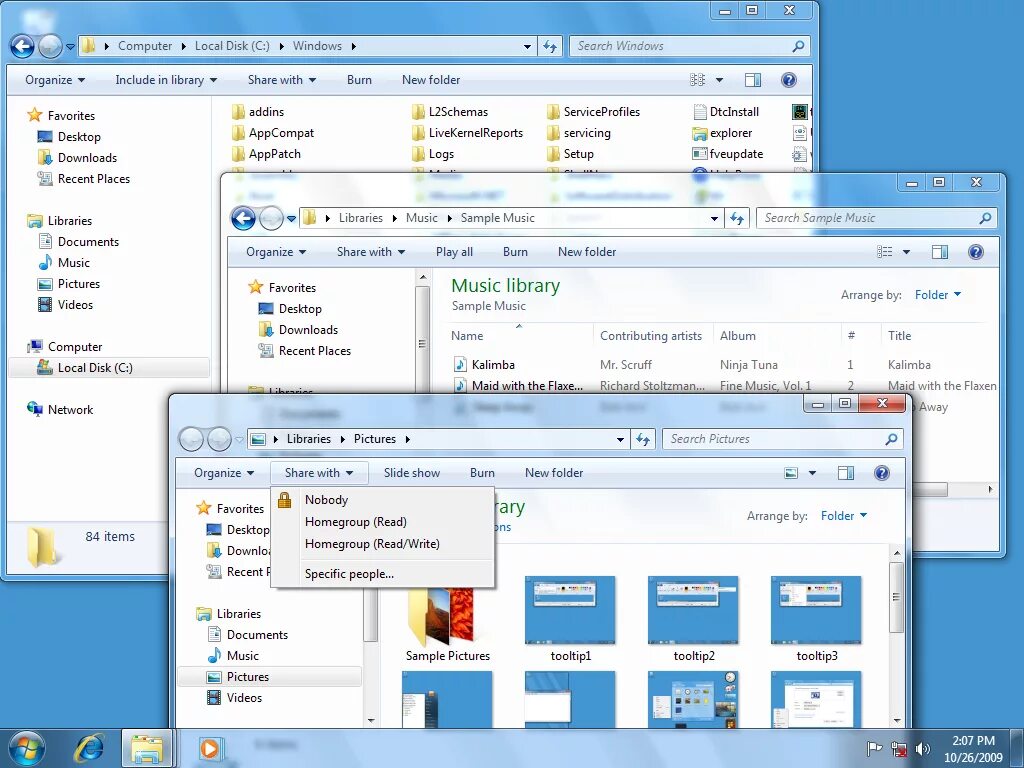Click the Search Pictures box
1024x768 pixels.
tap(782, 440)
